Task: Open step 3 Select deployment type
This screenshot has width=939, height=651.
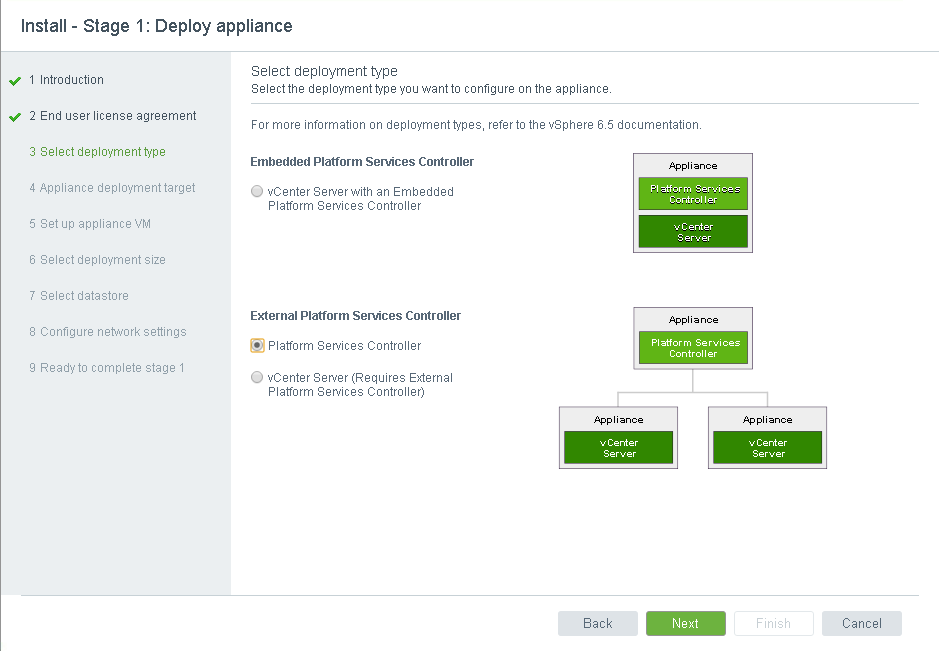Action: coord(102,152)
